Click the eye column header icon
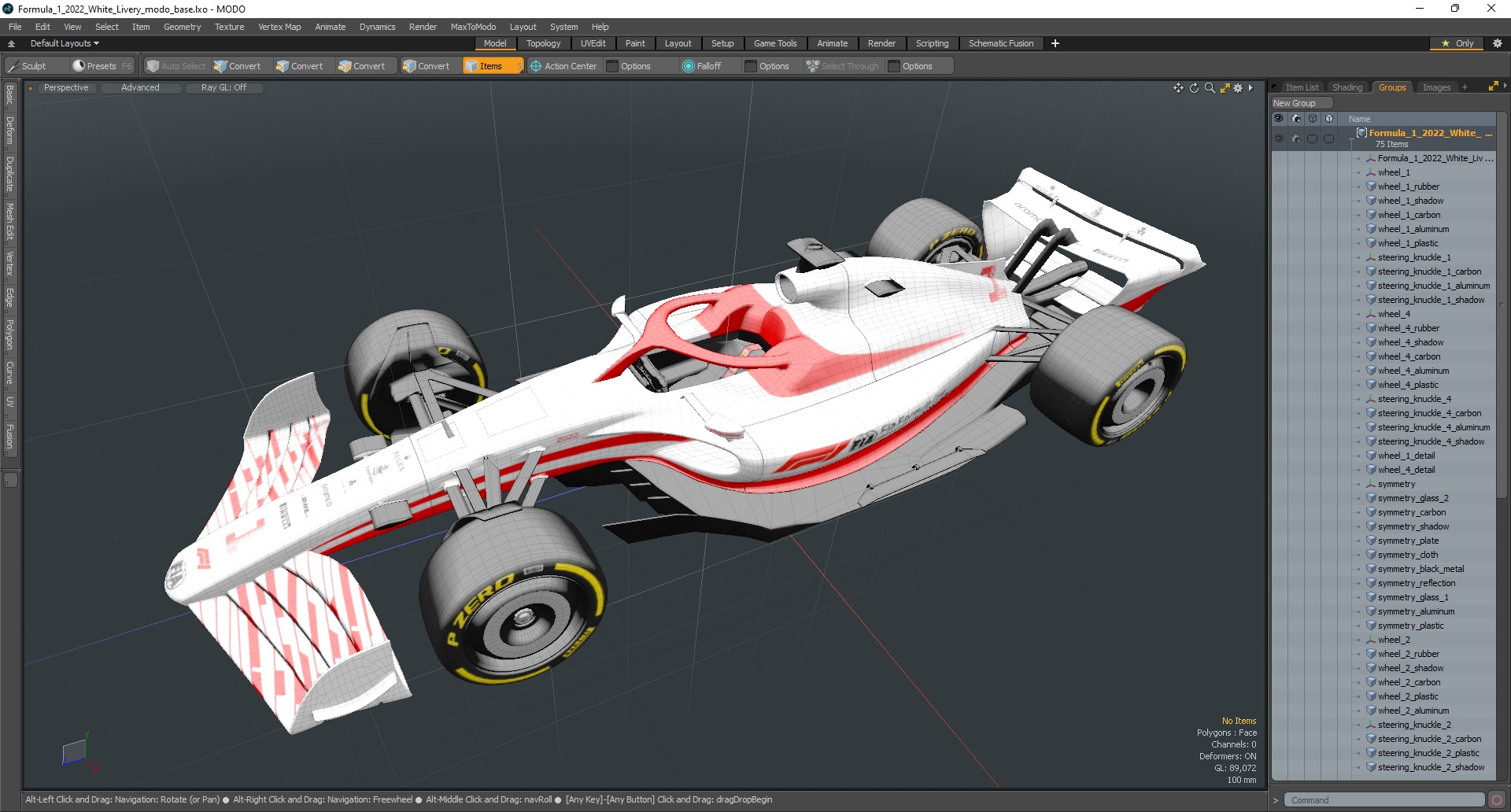Screen dimensions: 1511x812 (1278, 119)
